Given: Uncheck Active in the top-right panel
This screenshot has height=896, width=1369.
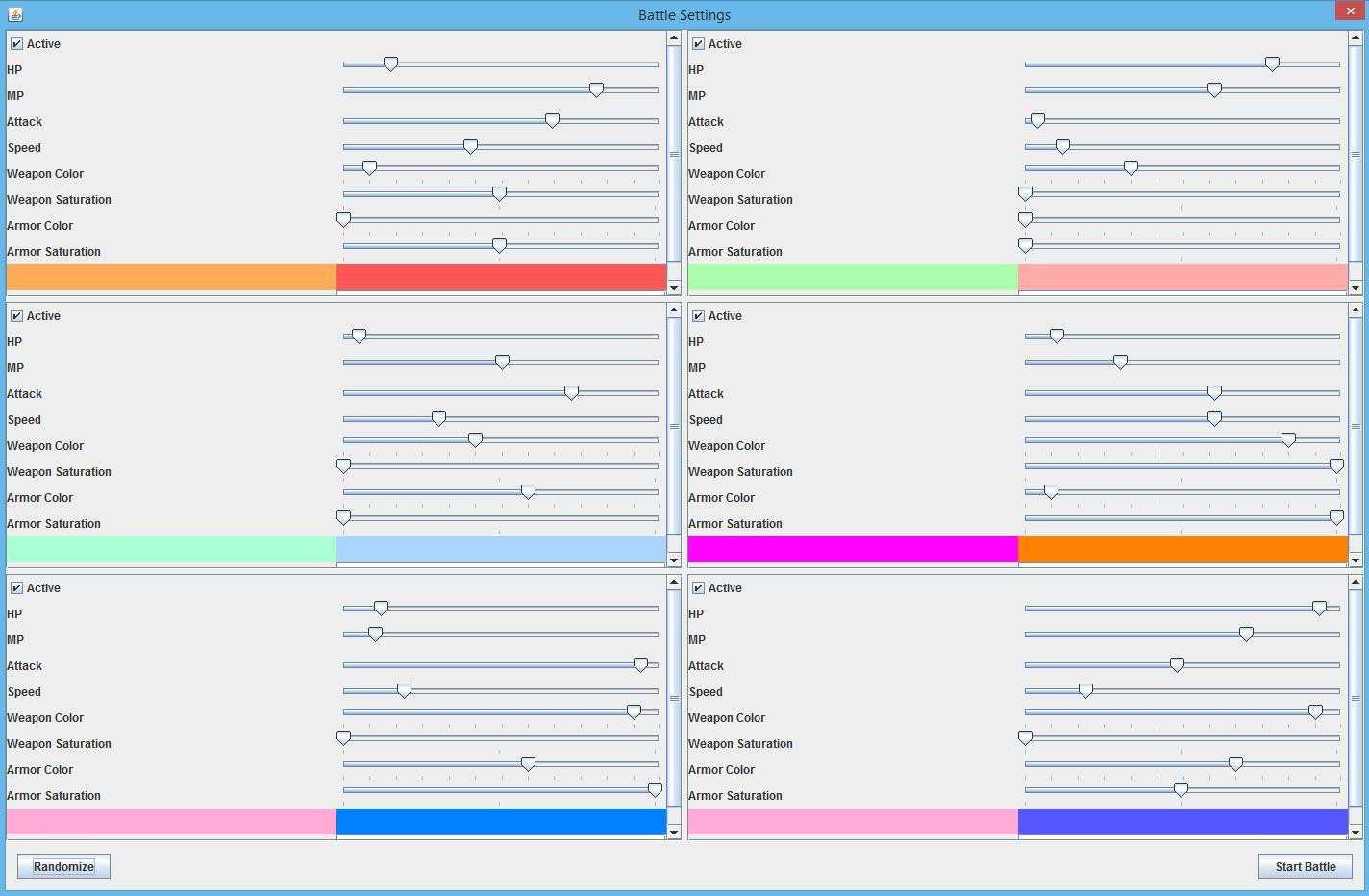Looking at the screenshot, I should 698,44.
